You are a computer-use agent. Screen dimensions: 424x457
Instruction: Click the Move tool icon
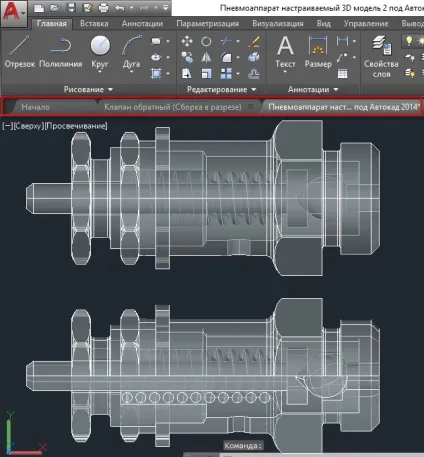[x=187, y=41]
